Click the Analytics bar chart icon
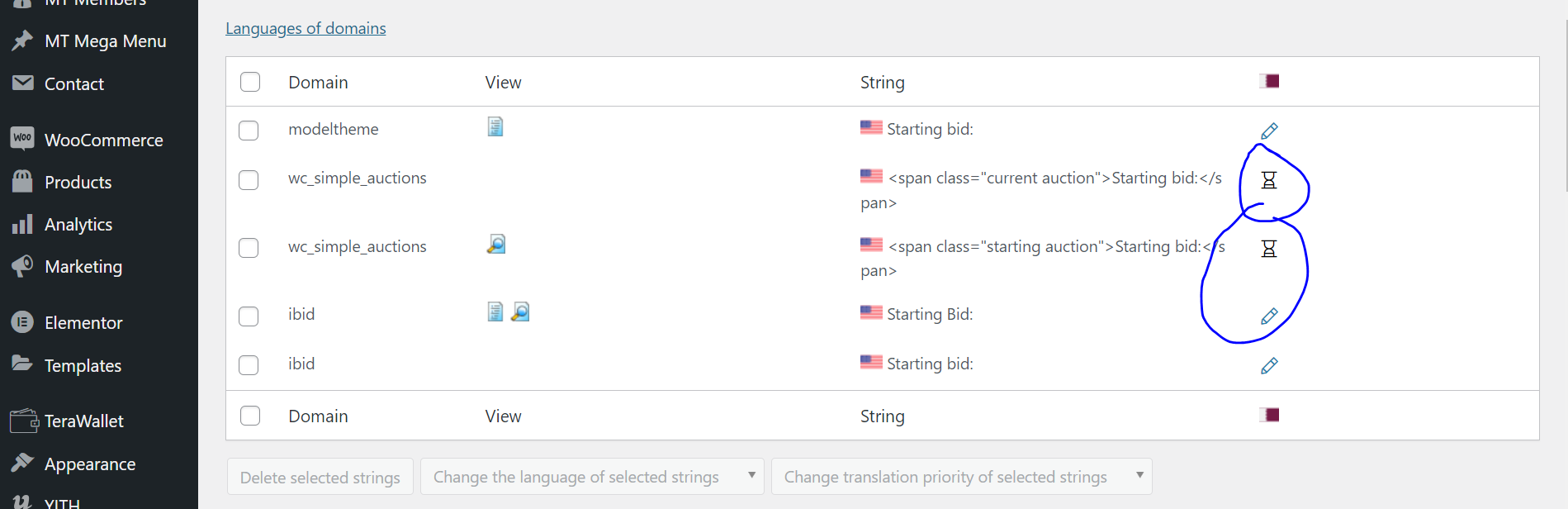 [x=22, y=224]
